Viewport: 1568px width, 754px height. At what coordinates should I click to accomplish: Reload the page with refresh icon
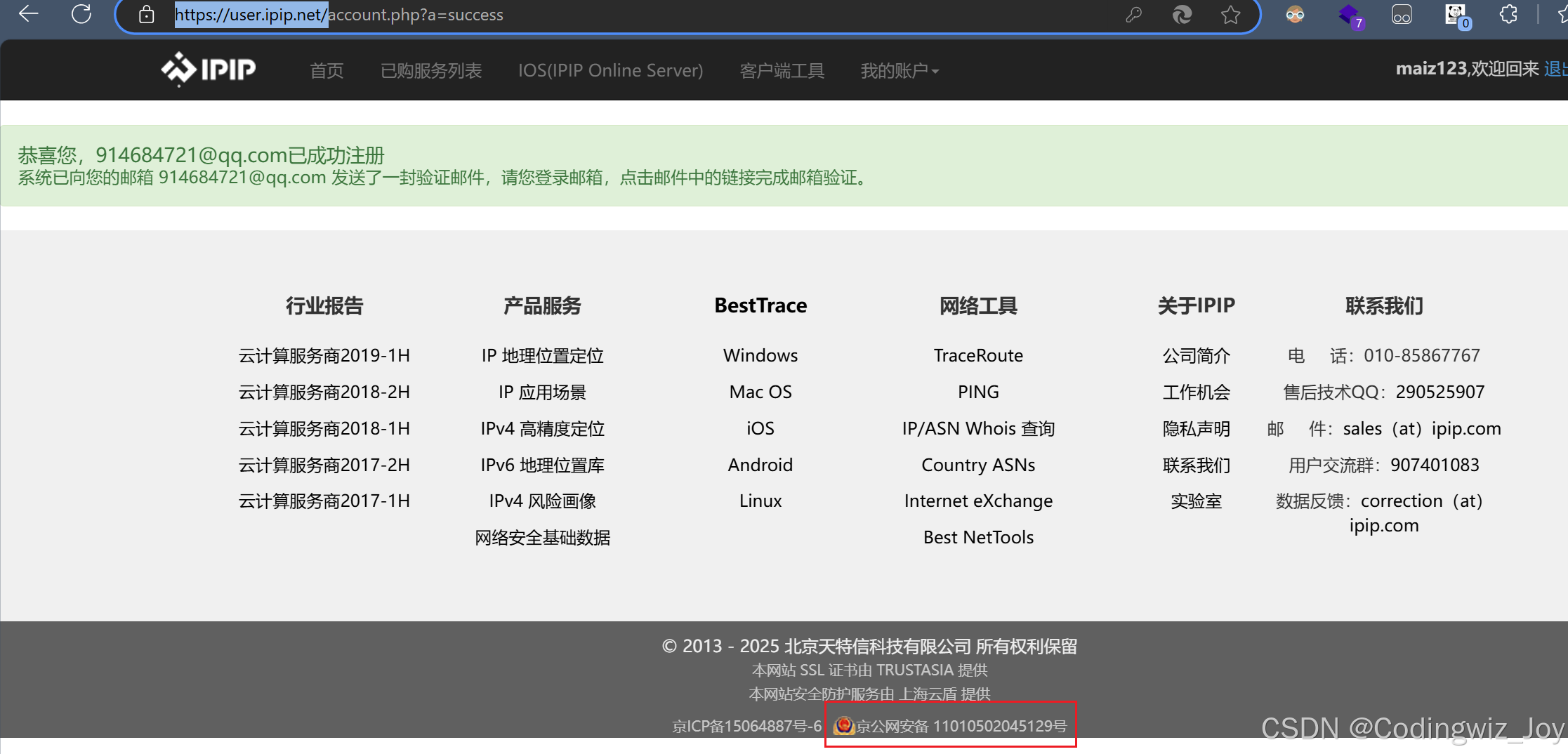point(81,14)
